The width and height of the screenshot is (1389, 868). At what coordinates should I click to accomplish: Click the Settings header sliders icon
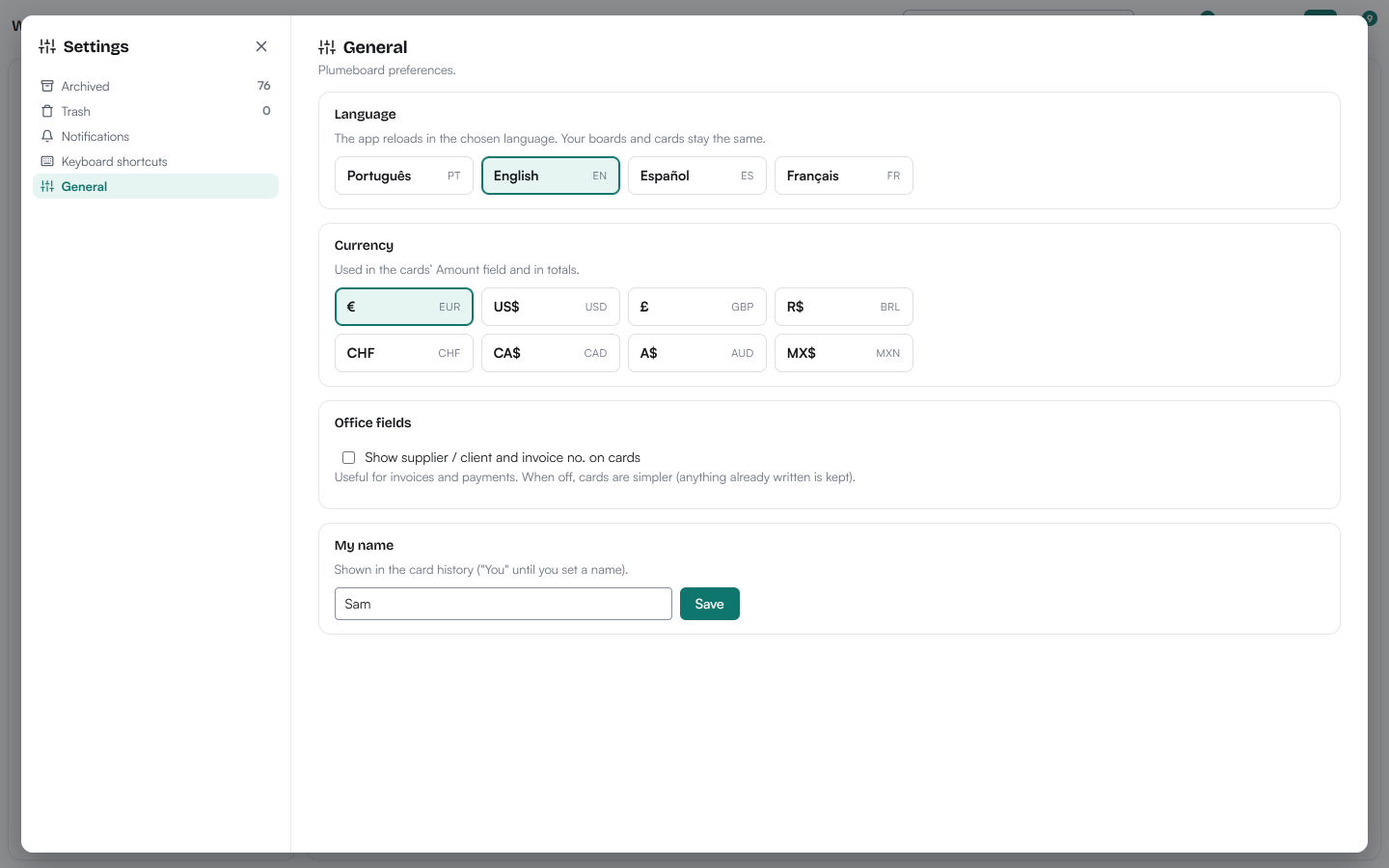coord(47,46)
